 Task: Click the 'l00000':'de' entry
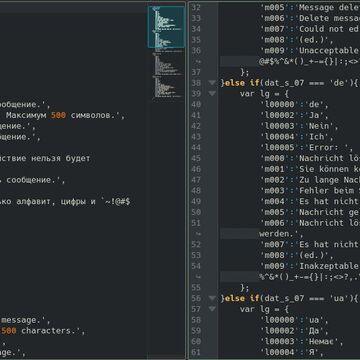click(294, 104)
